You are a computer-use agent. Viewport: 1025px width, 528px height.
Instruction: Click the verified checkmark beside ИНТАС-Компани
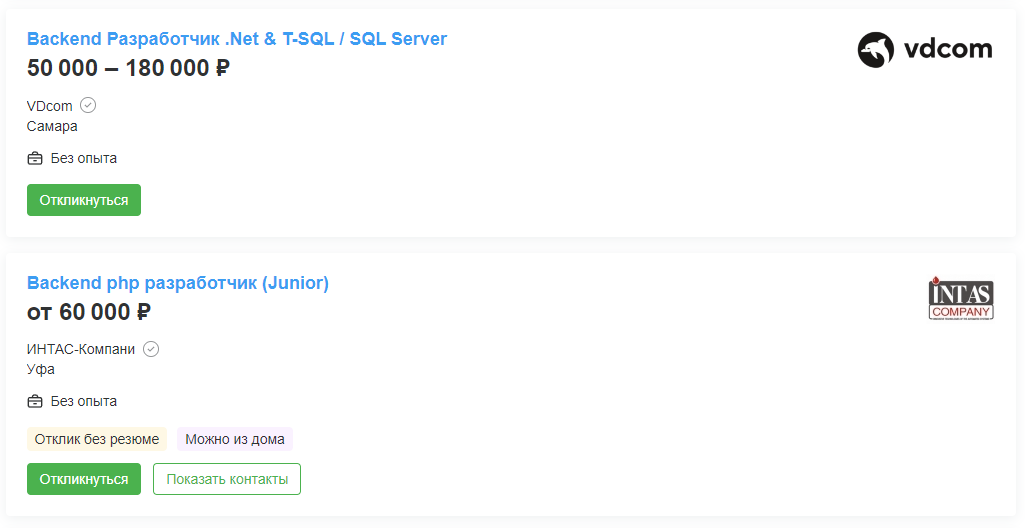(x=151, y=349)
